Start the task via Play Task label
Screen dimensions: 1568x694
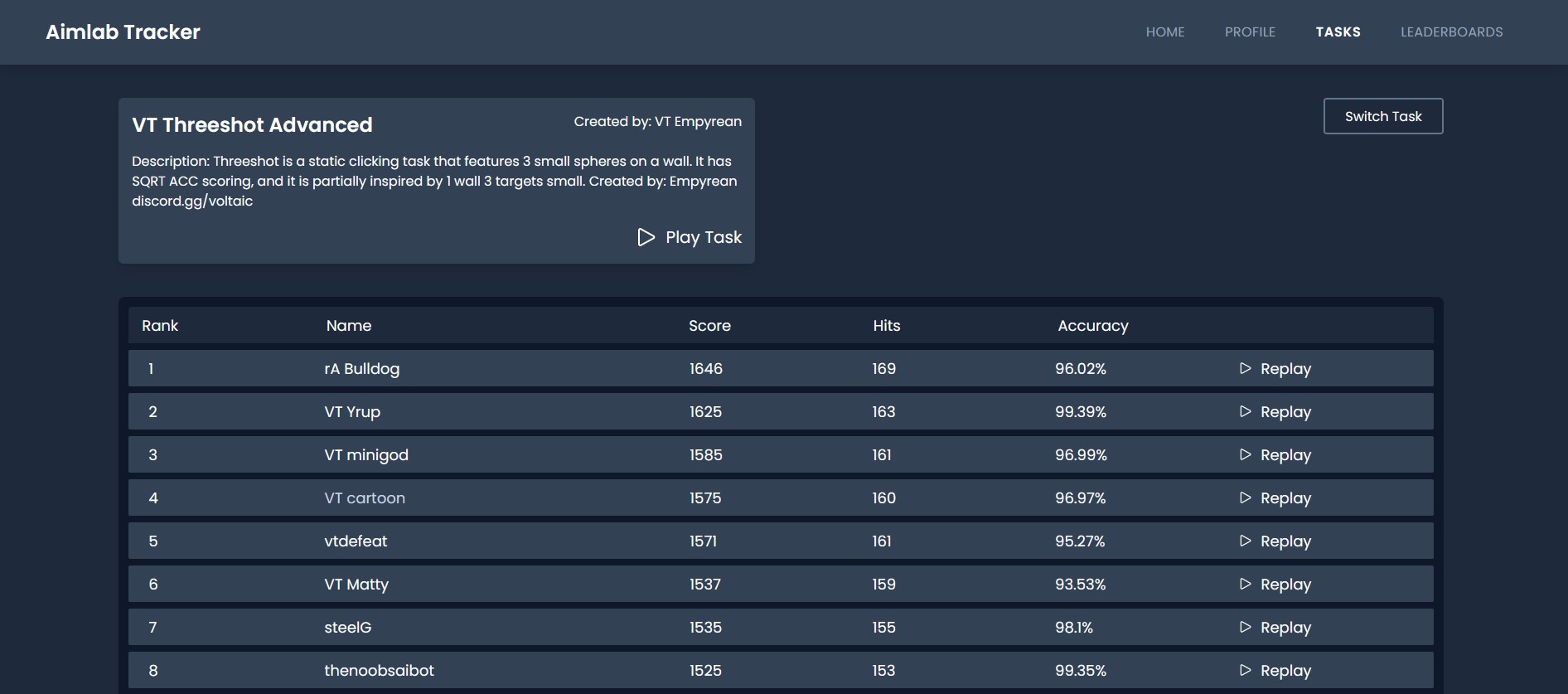tap(704, 237)
